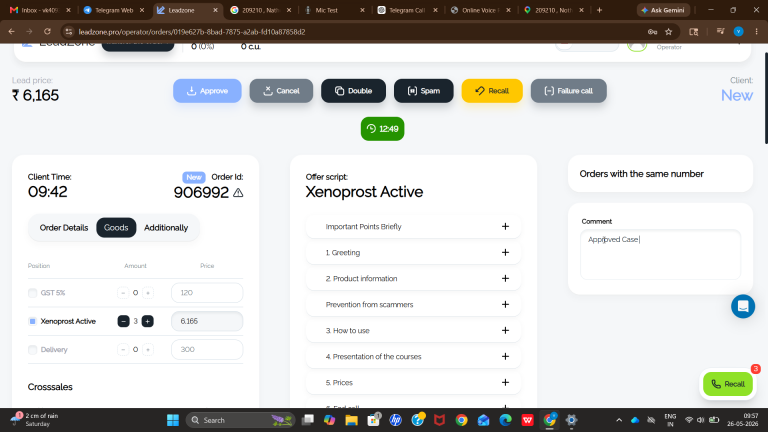Edit the GST 5% price field
Screen dimensions: 768x432
(x=207, y=293)
